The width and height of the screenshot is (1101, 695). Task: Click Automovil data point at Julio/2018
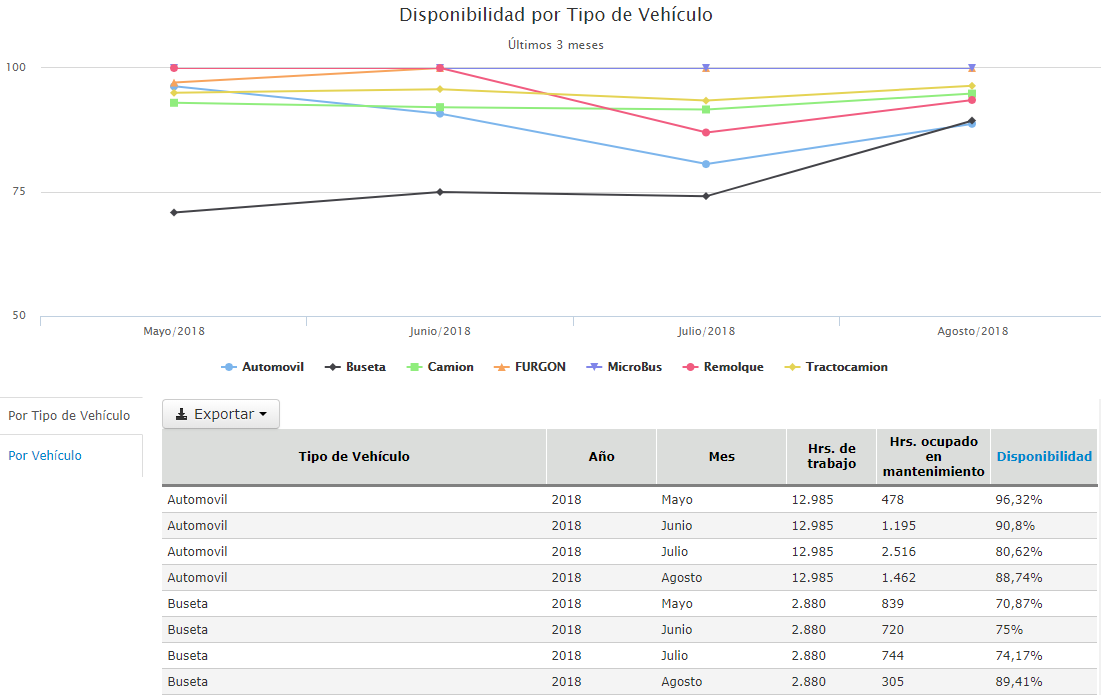[706, 164]
